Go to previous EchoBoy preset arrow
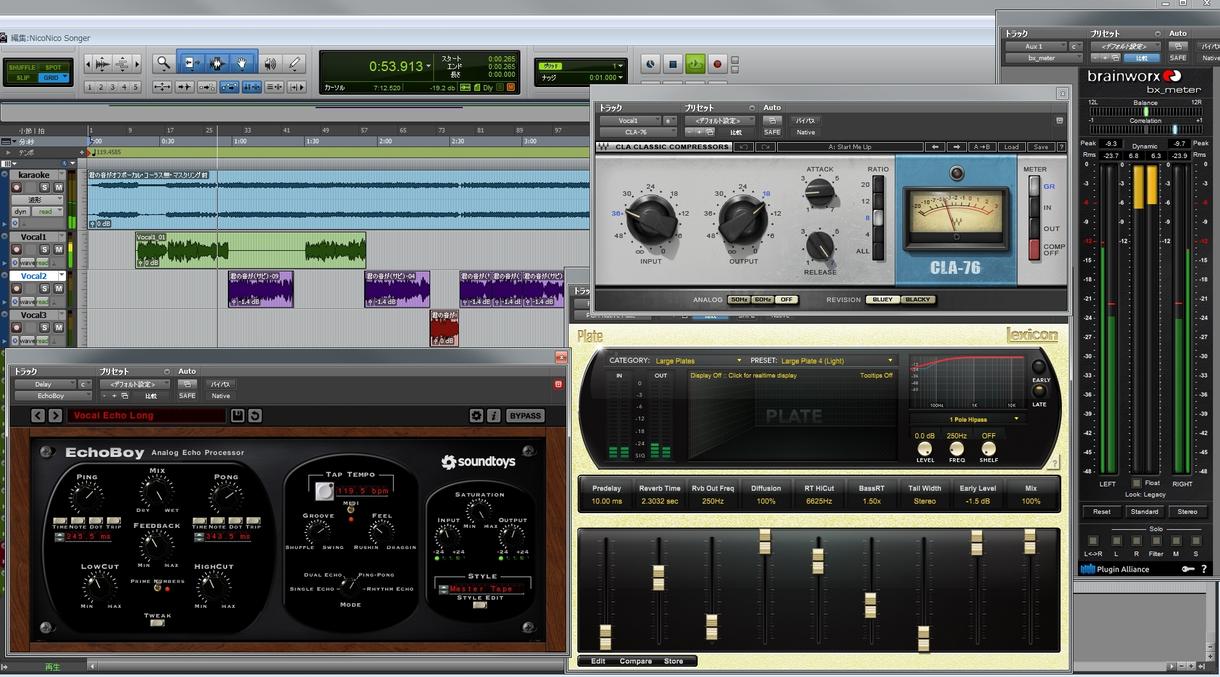 tap(38, 416)
